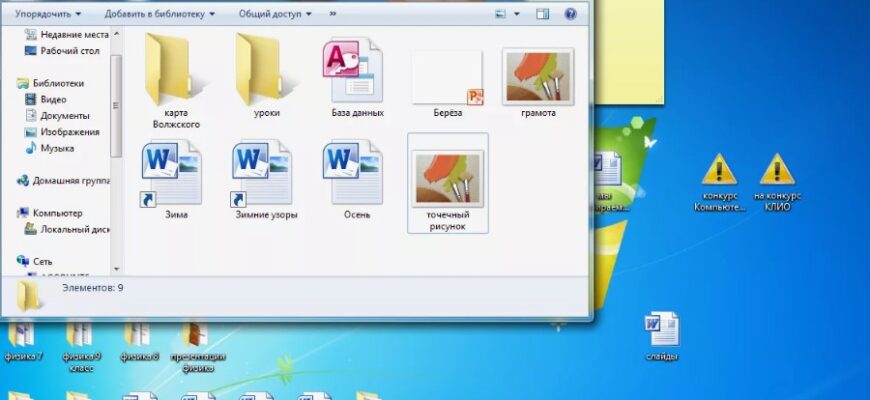Open the Добавить в библиотеку dropdown

click(160, 14)
